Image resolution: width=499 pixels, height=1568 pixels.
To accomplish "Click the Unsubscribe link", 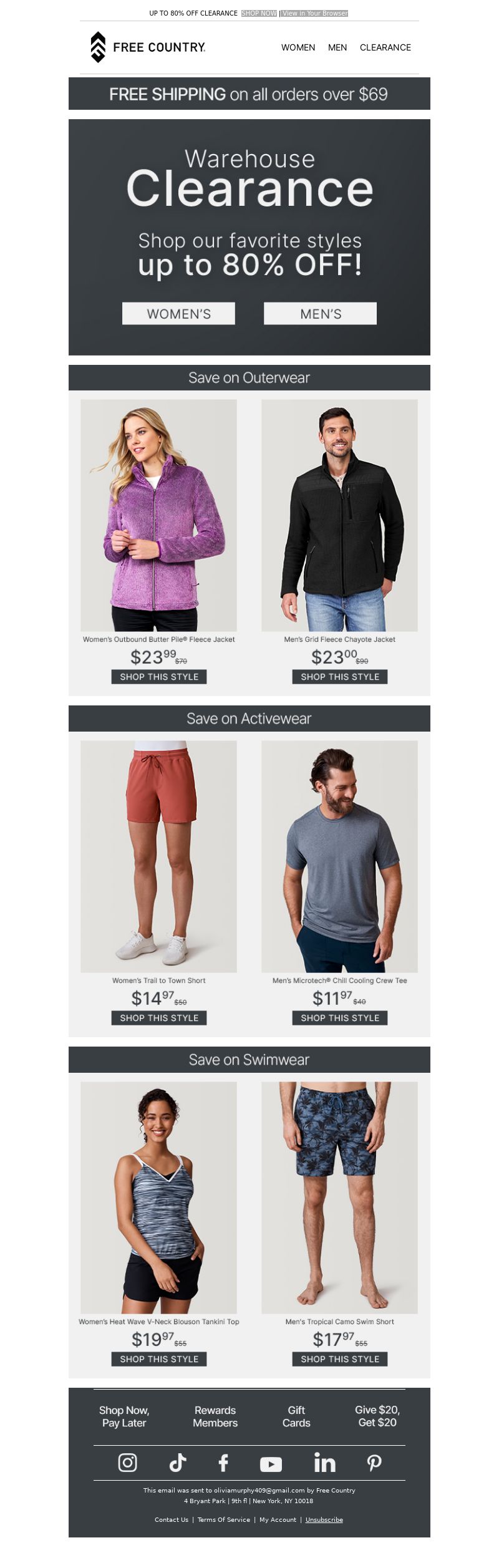I will click(324, 1519).
